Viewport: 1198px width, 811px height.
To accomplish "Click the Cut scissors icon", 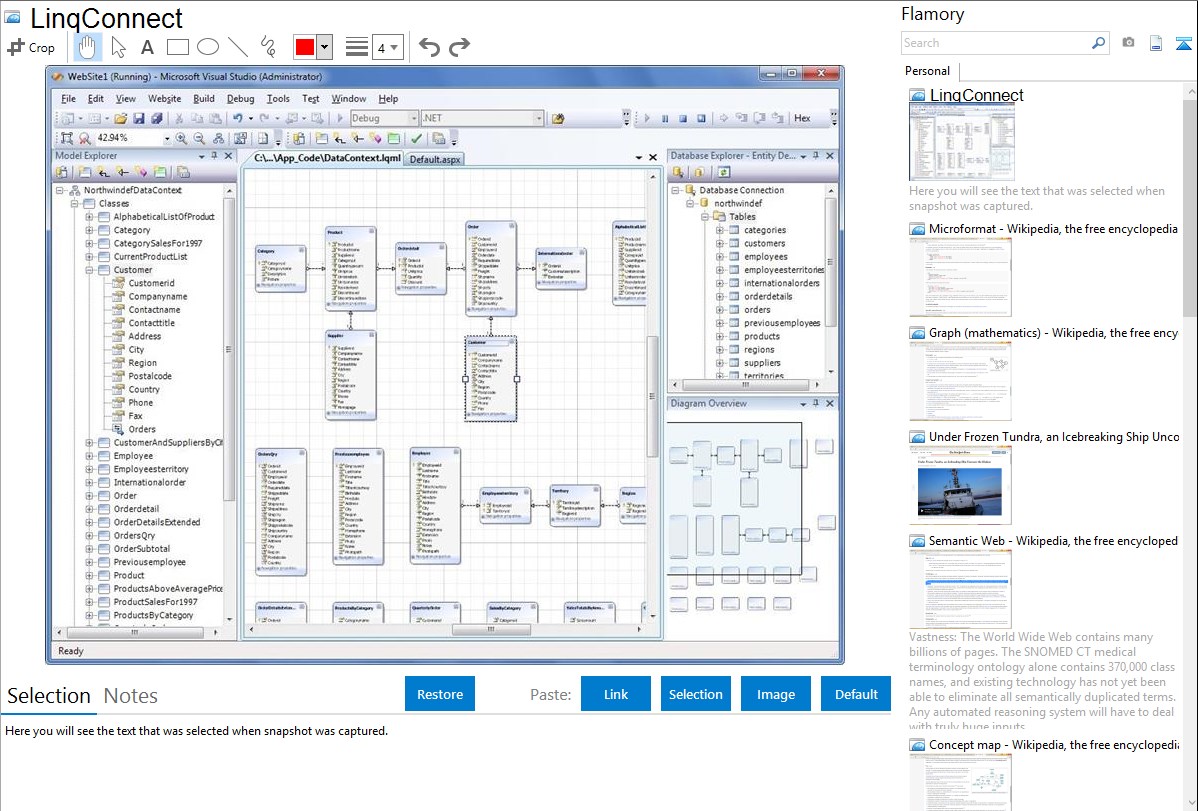I will tap(179, 118).
